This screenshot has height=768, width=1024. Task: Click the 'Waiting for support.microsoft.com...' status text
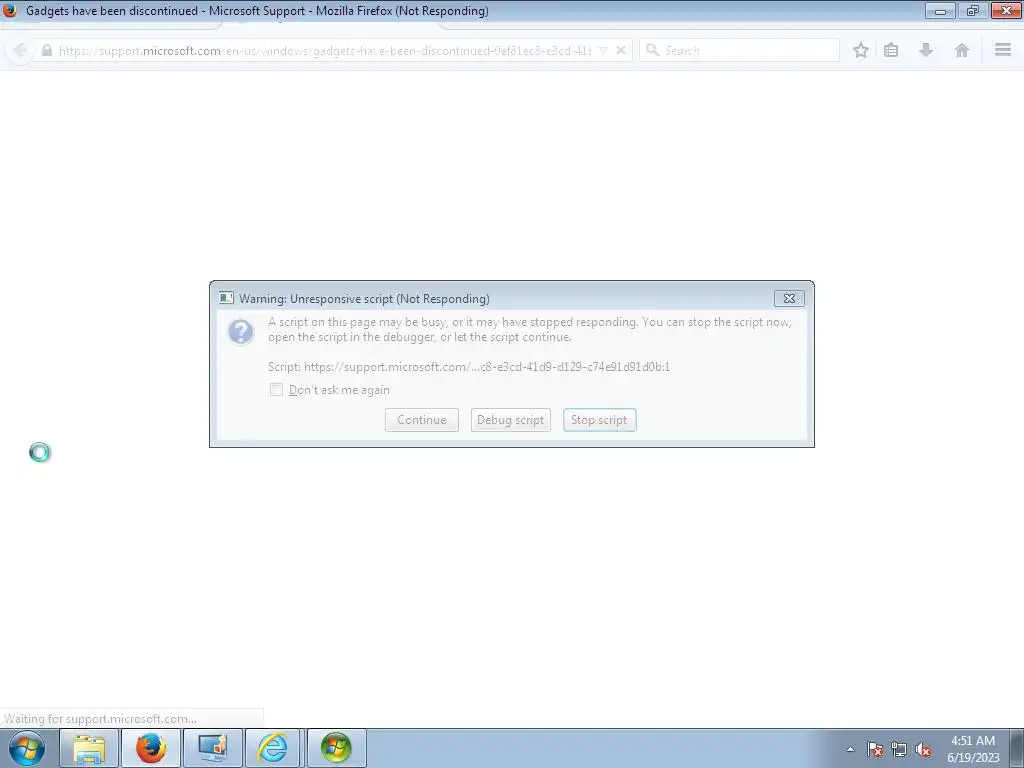(100, 718)
